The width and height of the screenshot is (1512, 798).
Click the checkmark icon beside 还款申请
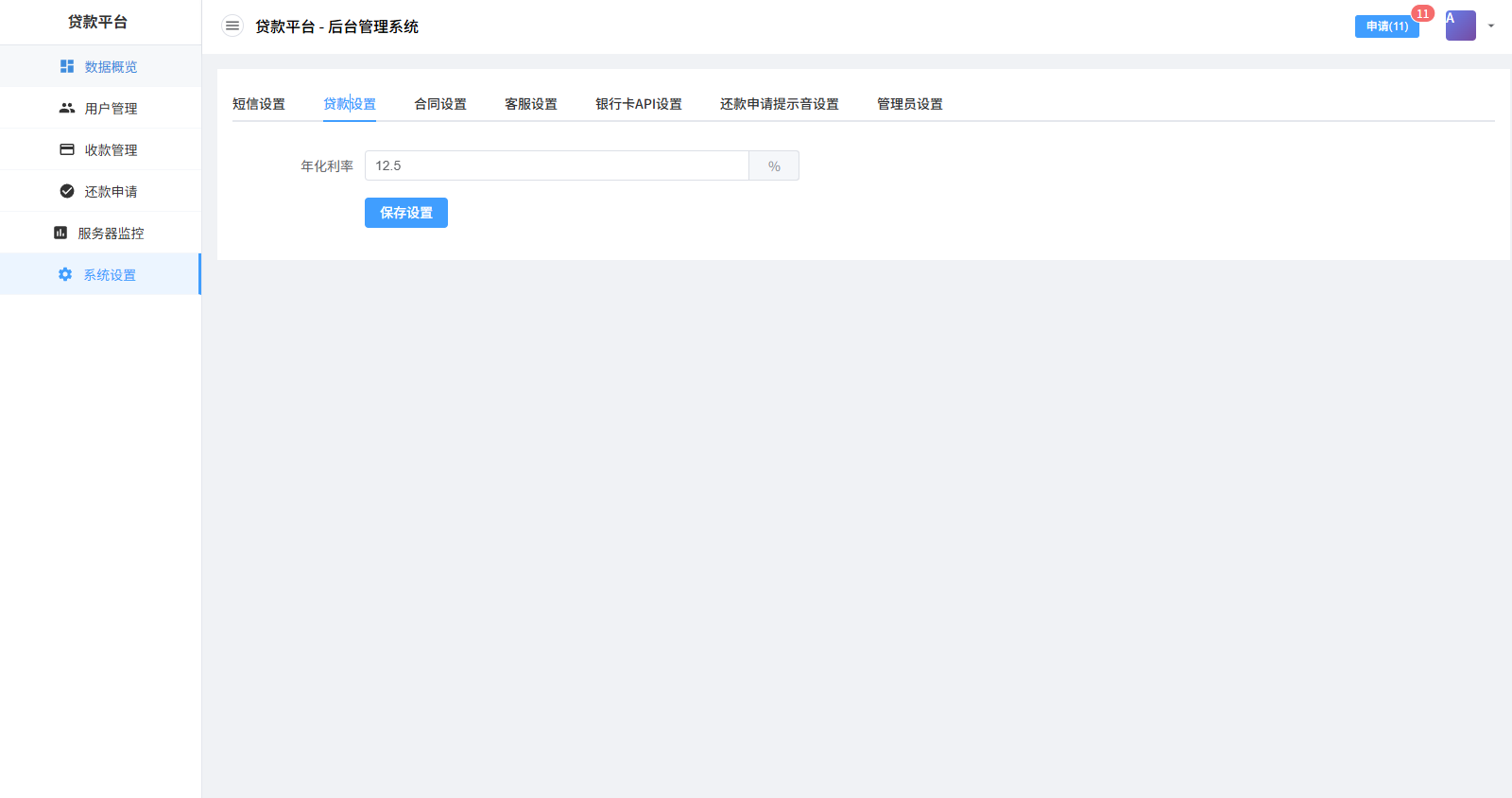(67, 191)
